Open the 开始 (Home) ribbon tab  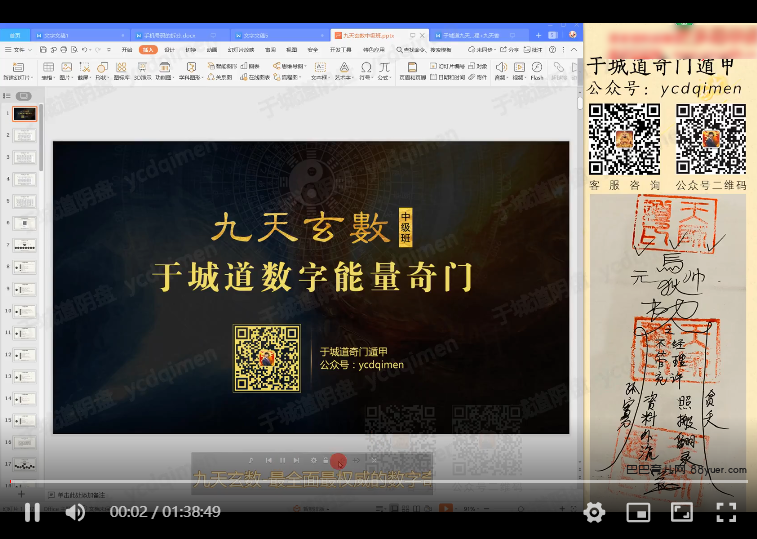pyautogui.click(x=127, y=49)
